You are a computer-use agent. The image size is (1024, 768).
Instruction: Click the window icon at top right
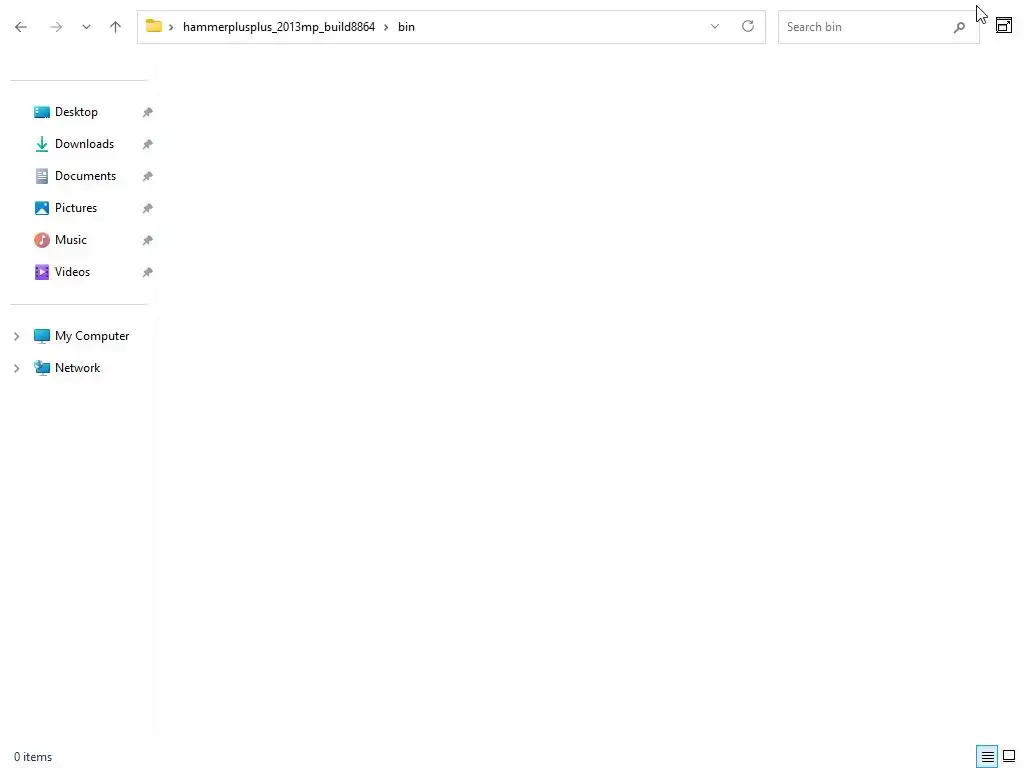1004,25
